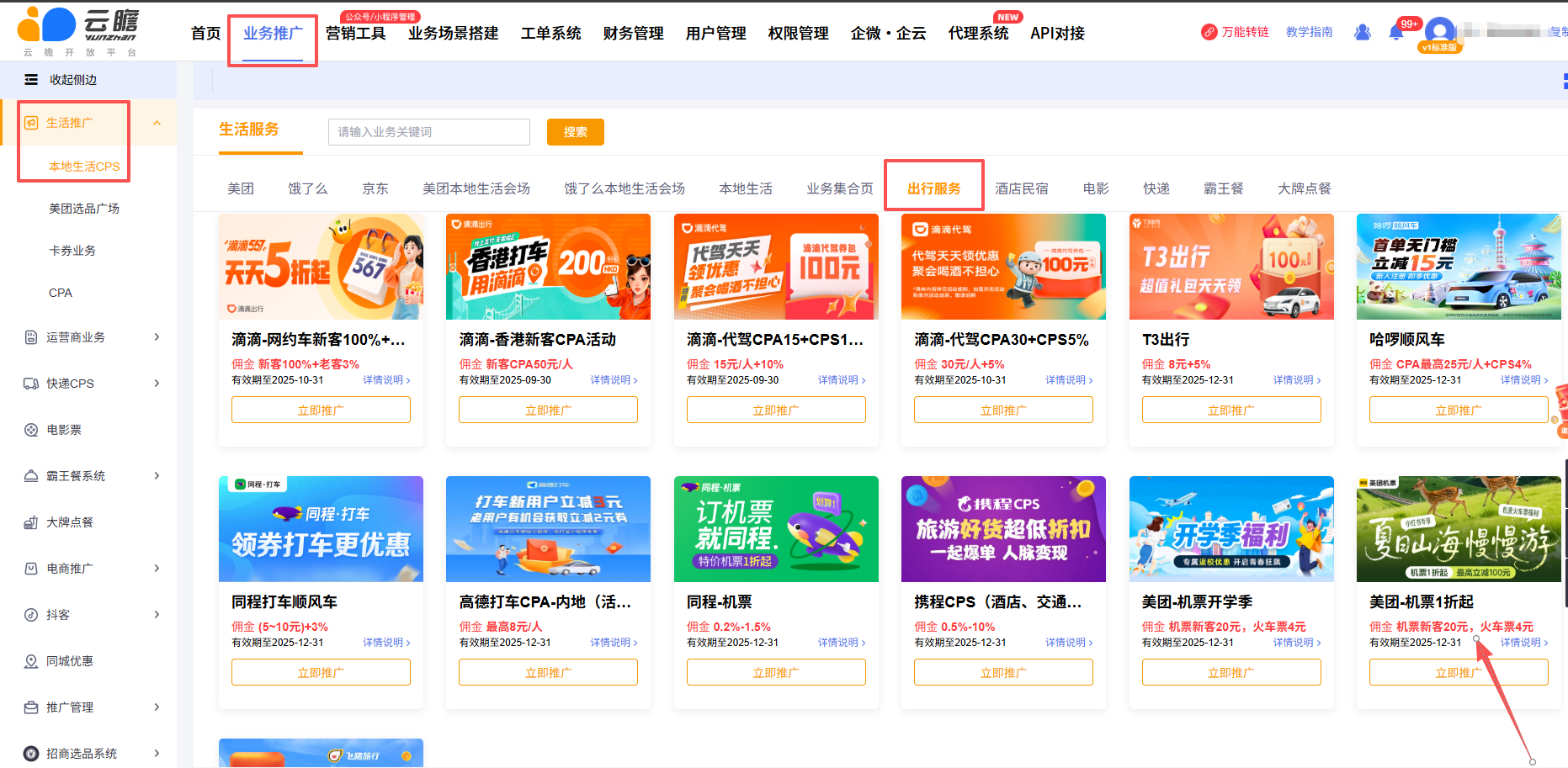Click the 推广管理 briefcase icon

click(31, 707)
